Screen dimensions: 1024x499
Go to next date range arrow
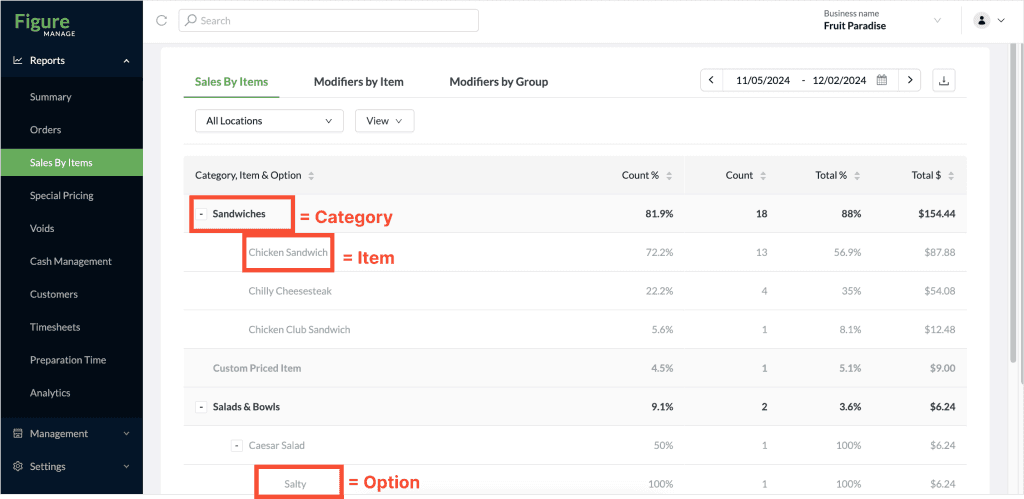click(x=909, y=80)
